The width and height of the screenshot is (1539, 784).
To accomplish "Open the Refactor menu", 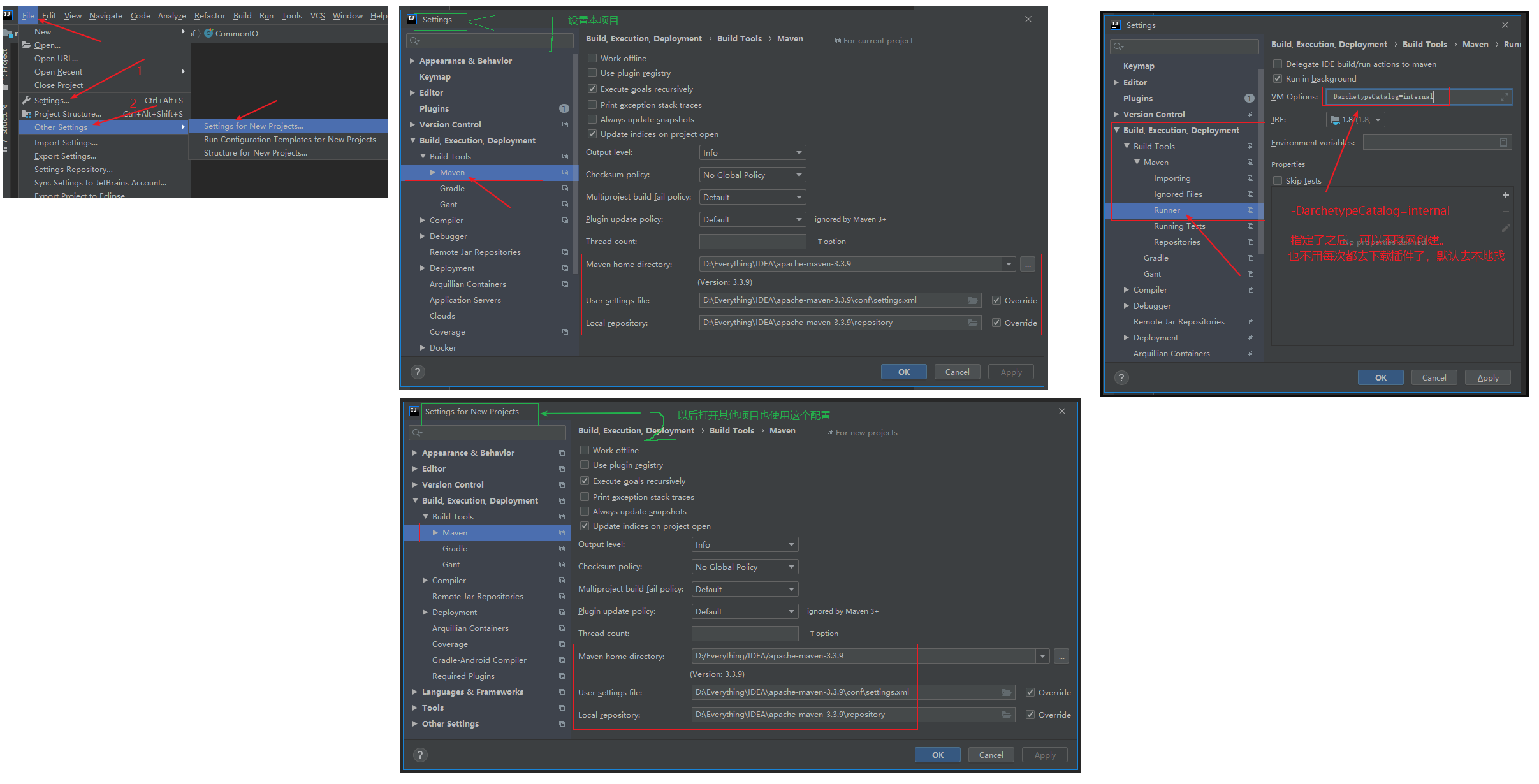I will pos(210,16).
